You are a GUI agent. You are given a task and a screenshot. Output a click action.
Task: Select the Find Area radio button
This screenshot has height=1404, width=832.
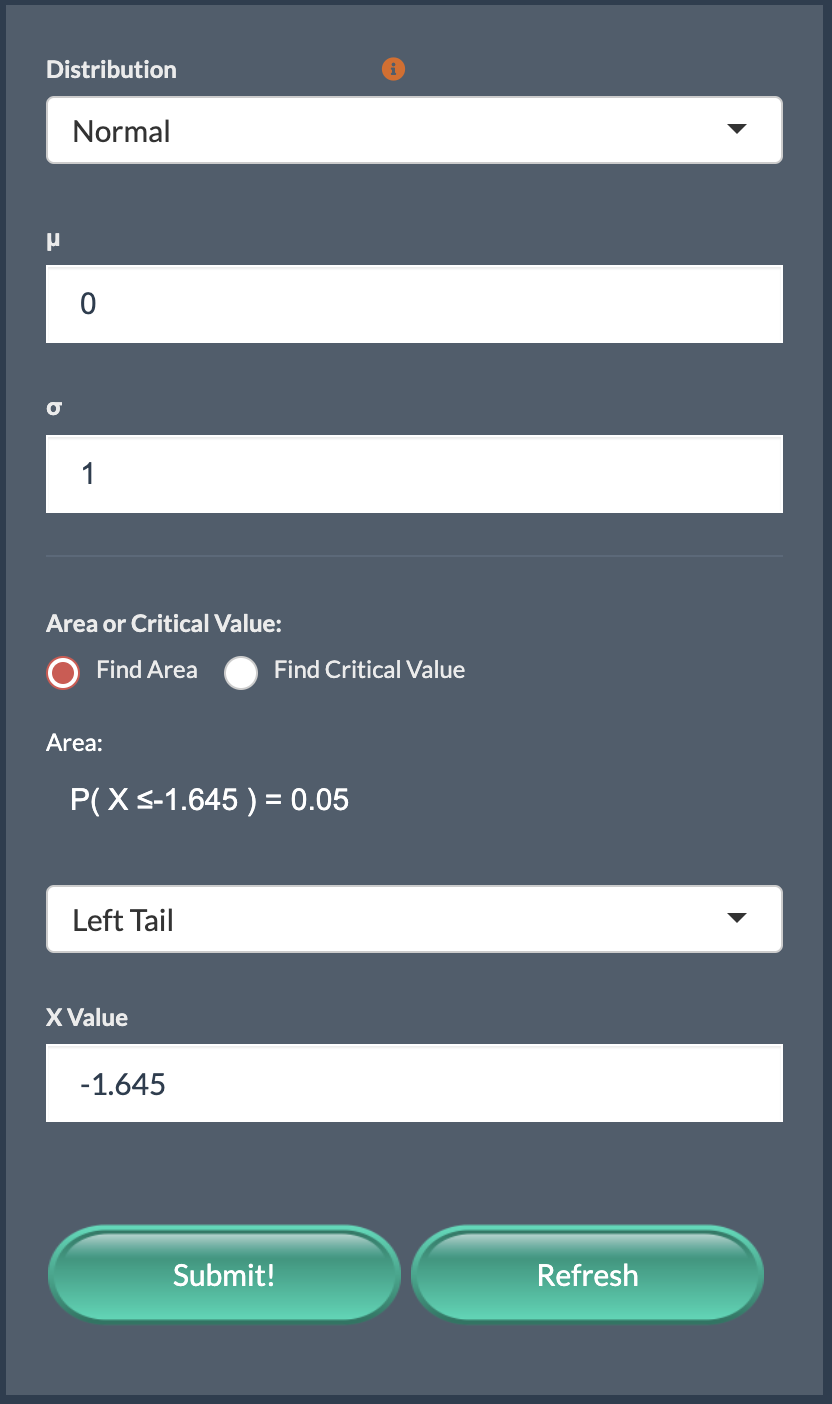pos(64,673)
